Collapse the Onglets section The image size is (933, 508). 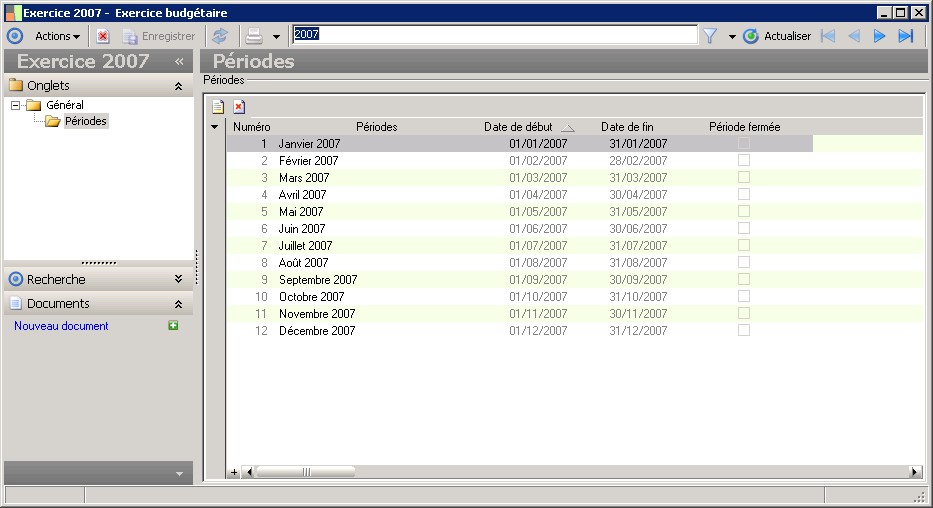coord(178,86)
